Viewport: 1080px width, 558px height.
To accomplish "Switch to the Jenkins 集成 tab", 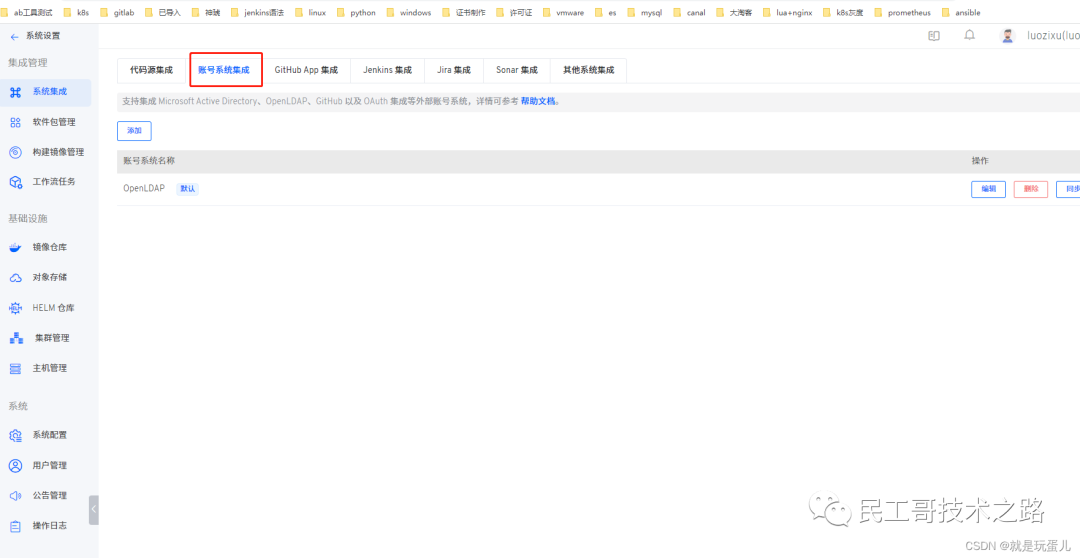I will coord(387,70).
